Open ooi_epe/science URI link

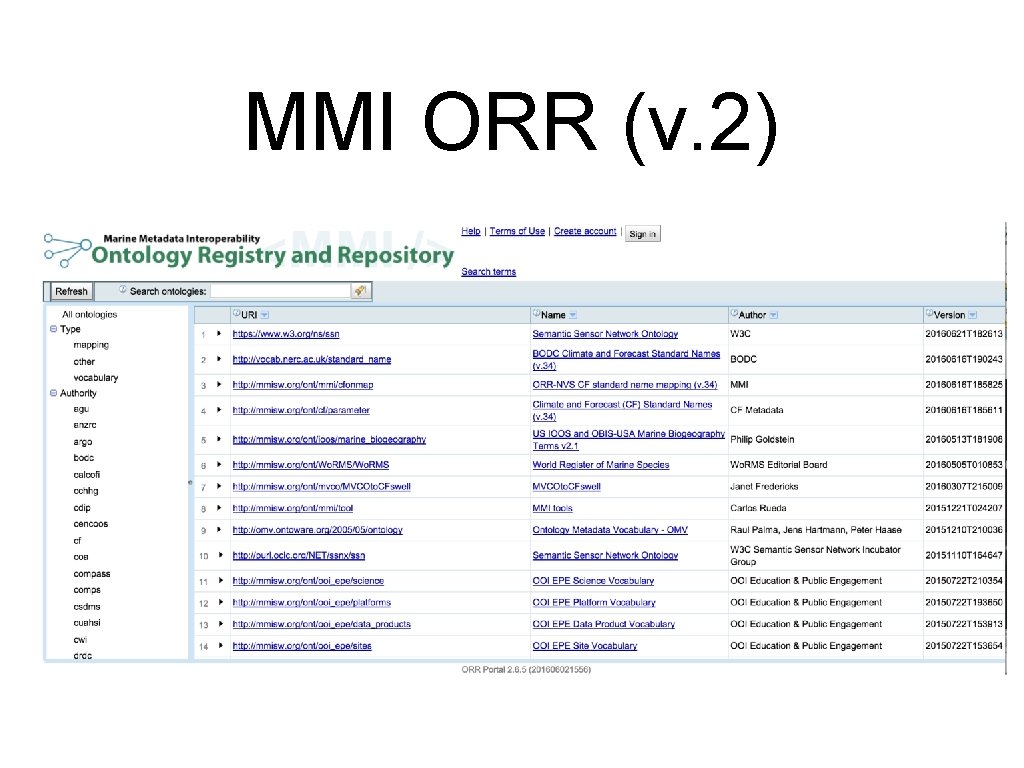point(308,581)
